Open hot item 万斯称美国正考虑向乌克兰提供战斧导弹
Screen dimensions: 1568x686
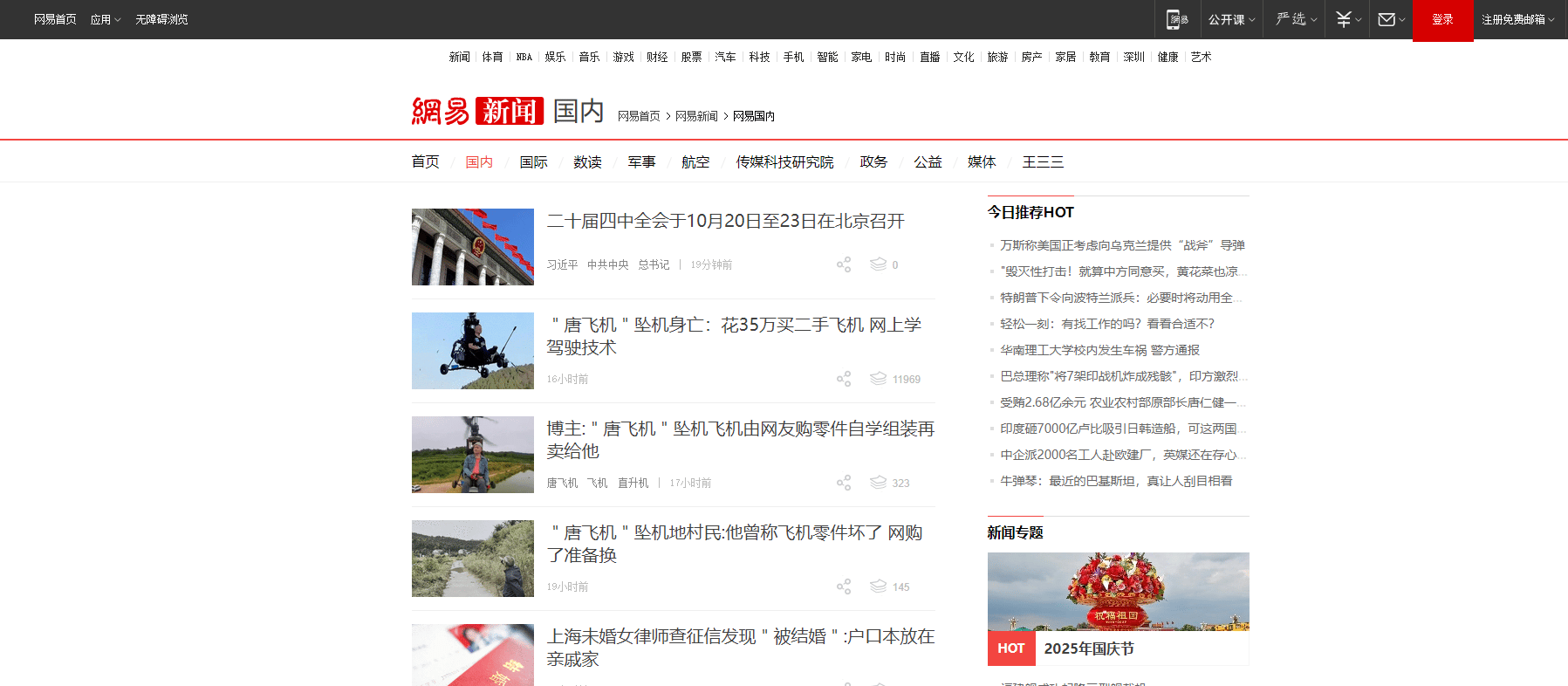(1122, 245)
